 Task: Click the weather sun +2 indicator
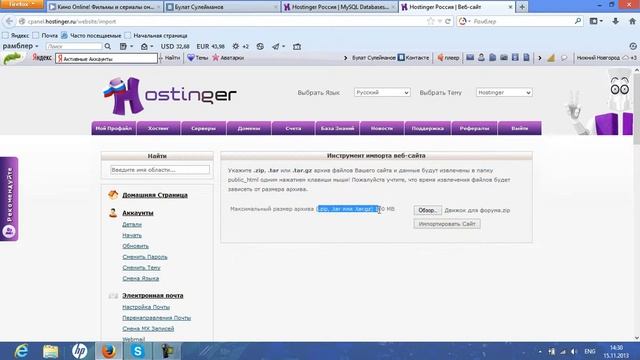pyautogui.click(x=240, y=47)
